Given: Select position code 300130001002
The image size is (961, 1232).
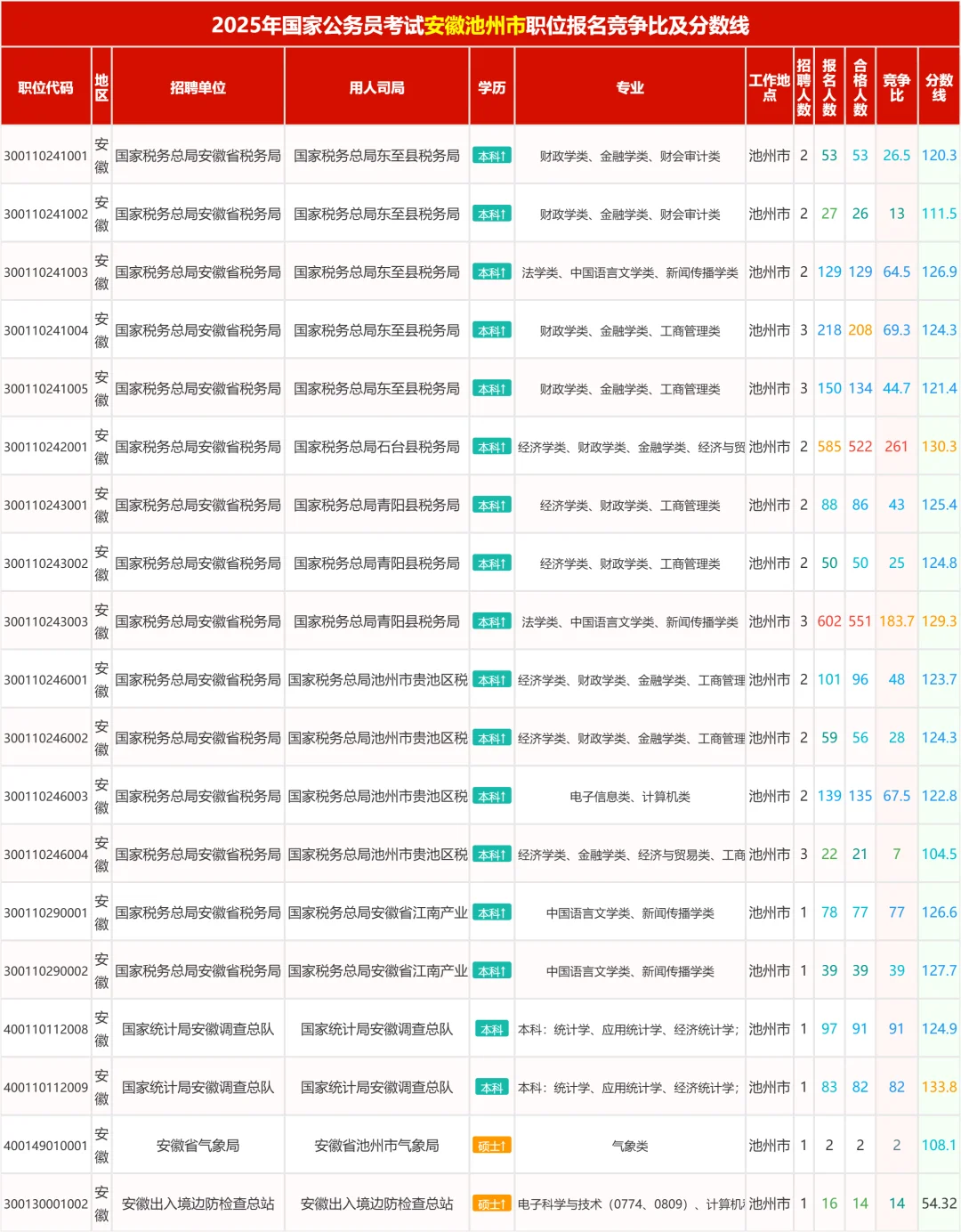Looking at the screenshot, I should tap(45, 1204).
